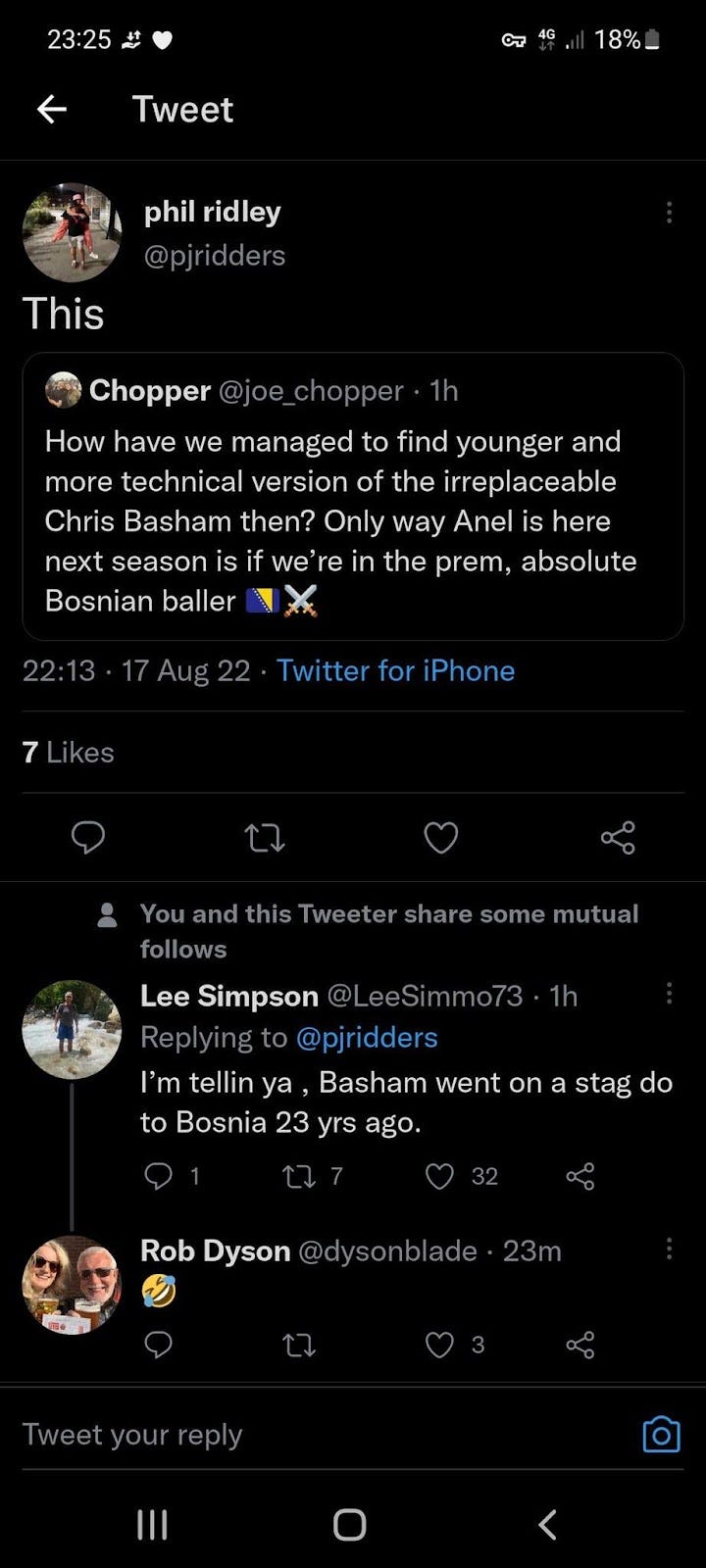Open phil ridley's profile picture

[x=72, y=232]
